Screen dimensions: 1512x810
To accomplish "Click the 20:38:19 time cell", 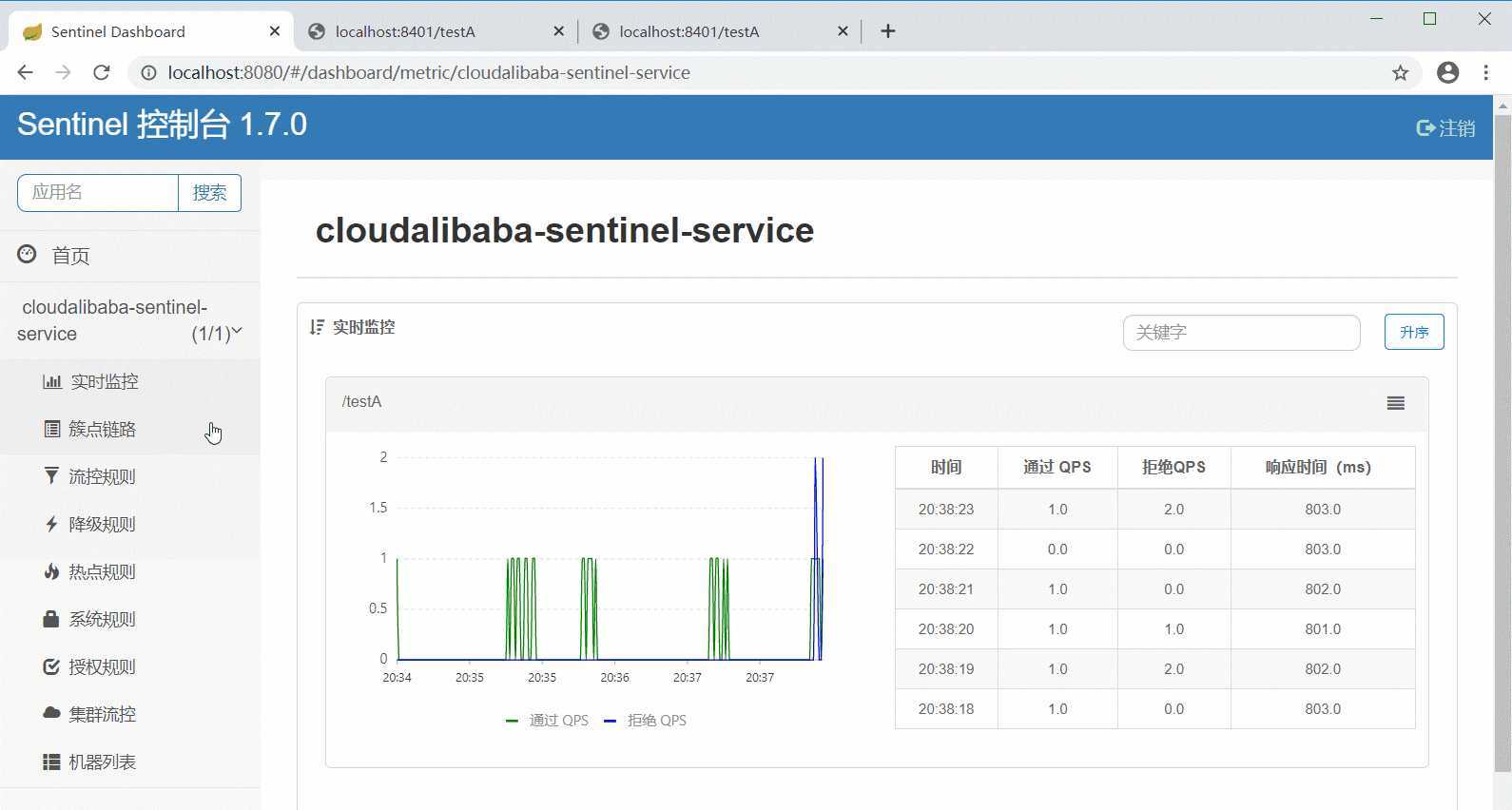I will point(946,668).
